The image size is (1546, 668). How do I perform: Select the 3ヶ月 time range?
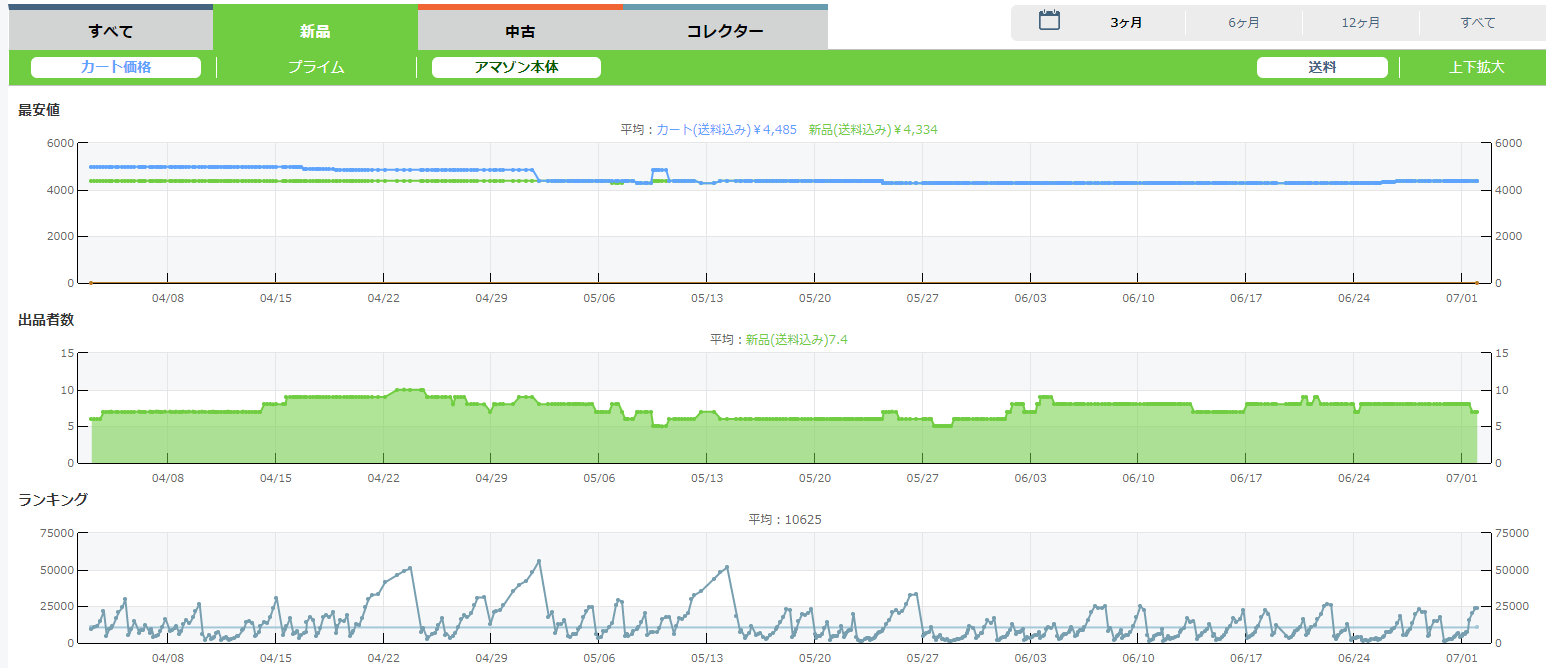pos(1126,23)
